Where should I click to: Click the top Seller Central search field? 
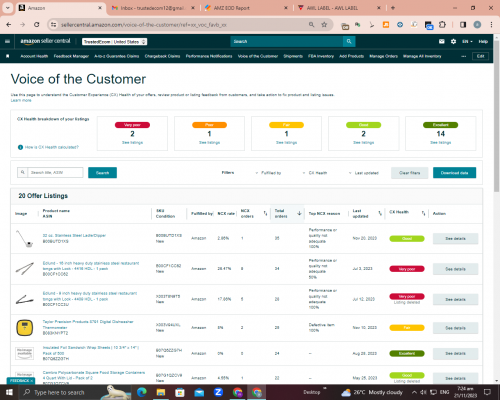tap(287, 41)
